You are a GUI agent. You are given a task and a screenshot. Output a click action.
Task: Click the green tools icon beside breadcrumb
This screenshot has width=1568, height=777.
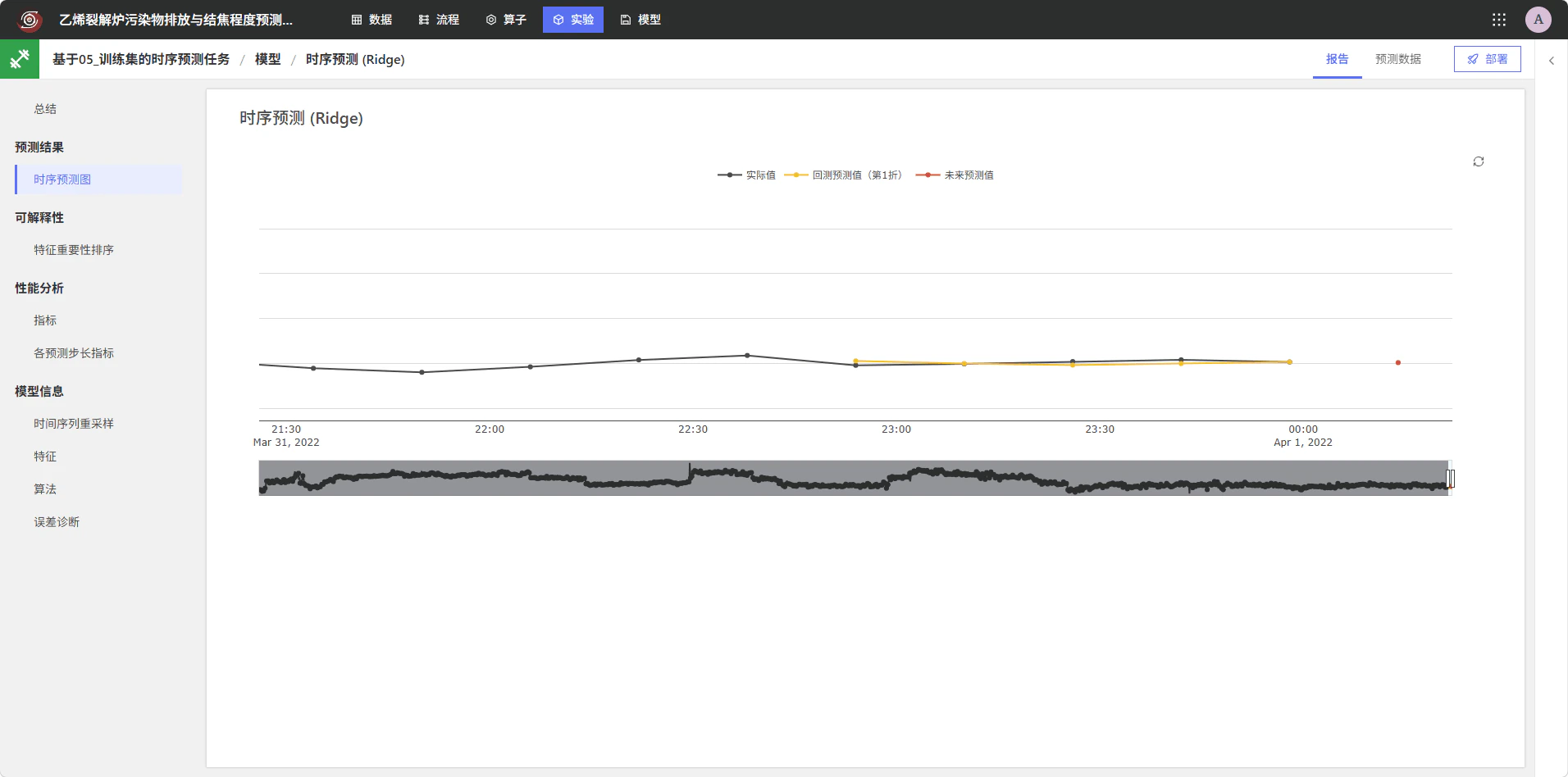point(20,59)
